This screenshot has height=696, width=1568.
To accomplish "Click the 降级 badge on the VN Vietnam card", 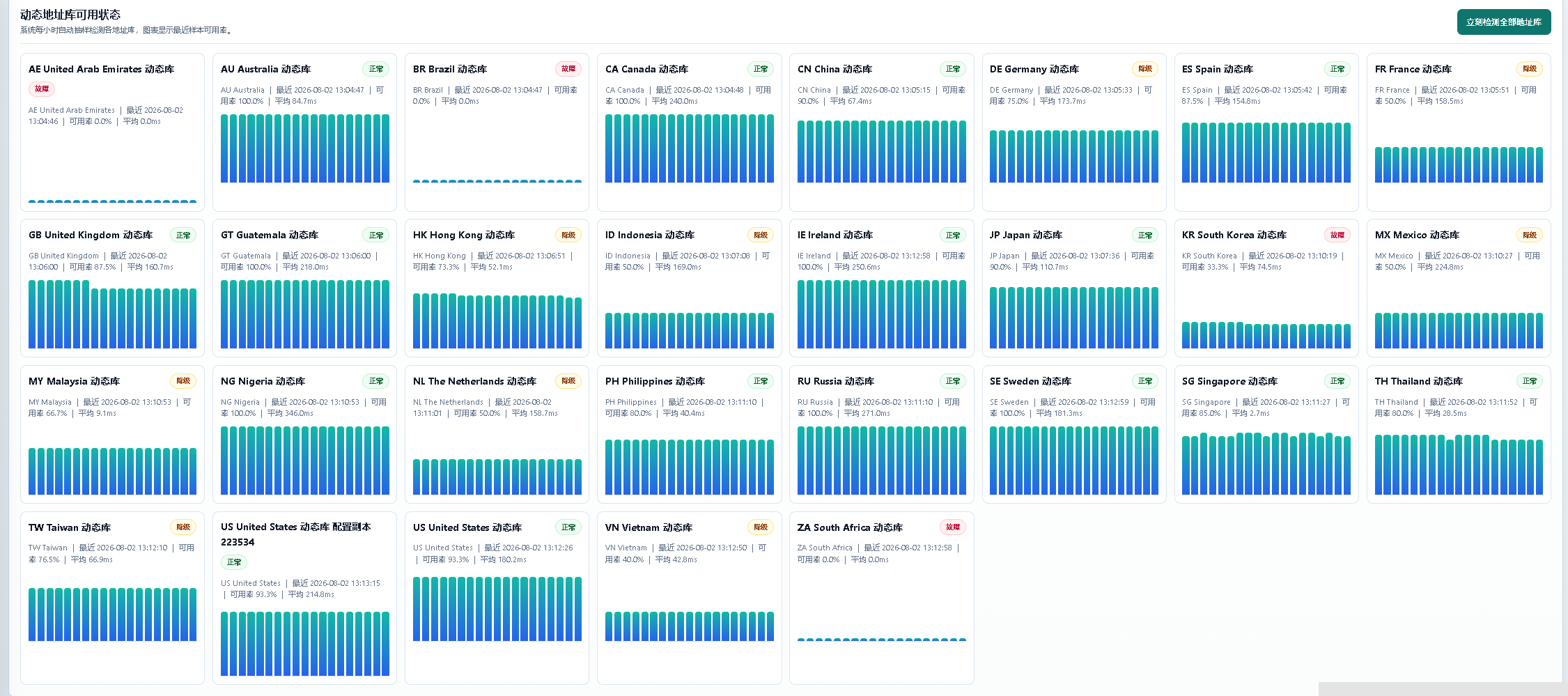I will click(x=761, y=527).
